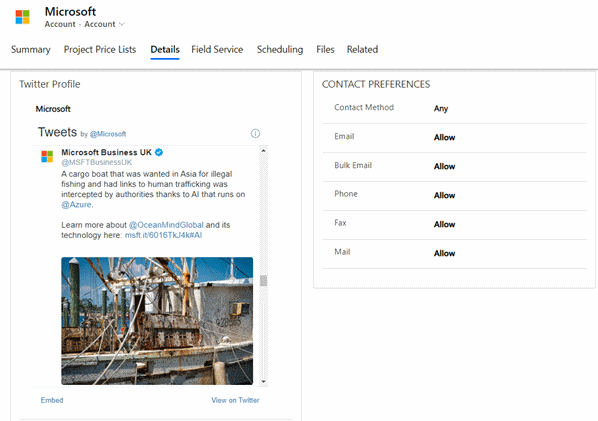Change the Bulk Email Allow value
Viewport: 598px width, 421px height.
point(444,166)
